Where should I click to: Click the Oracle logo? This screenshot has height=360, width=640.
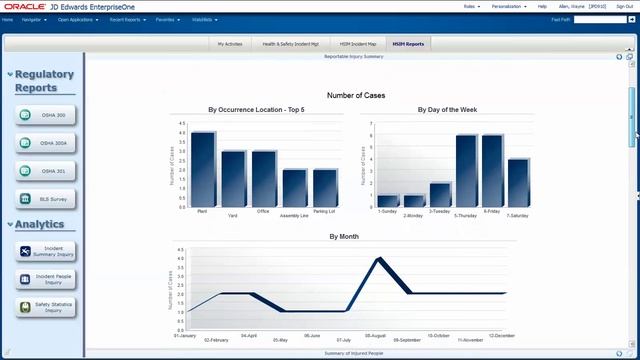[x=25, y=7]
